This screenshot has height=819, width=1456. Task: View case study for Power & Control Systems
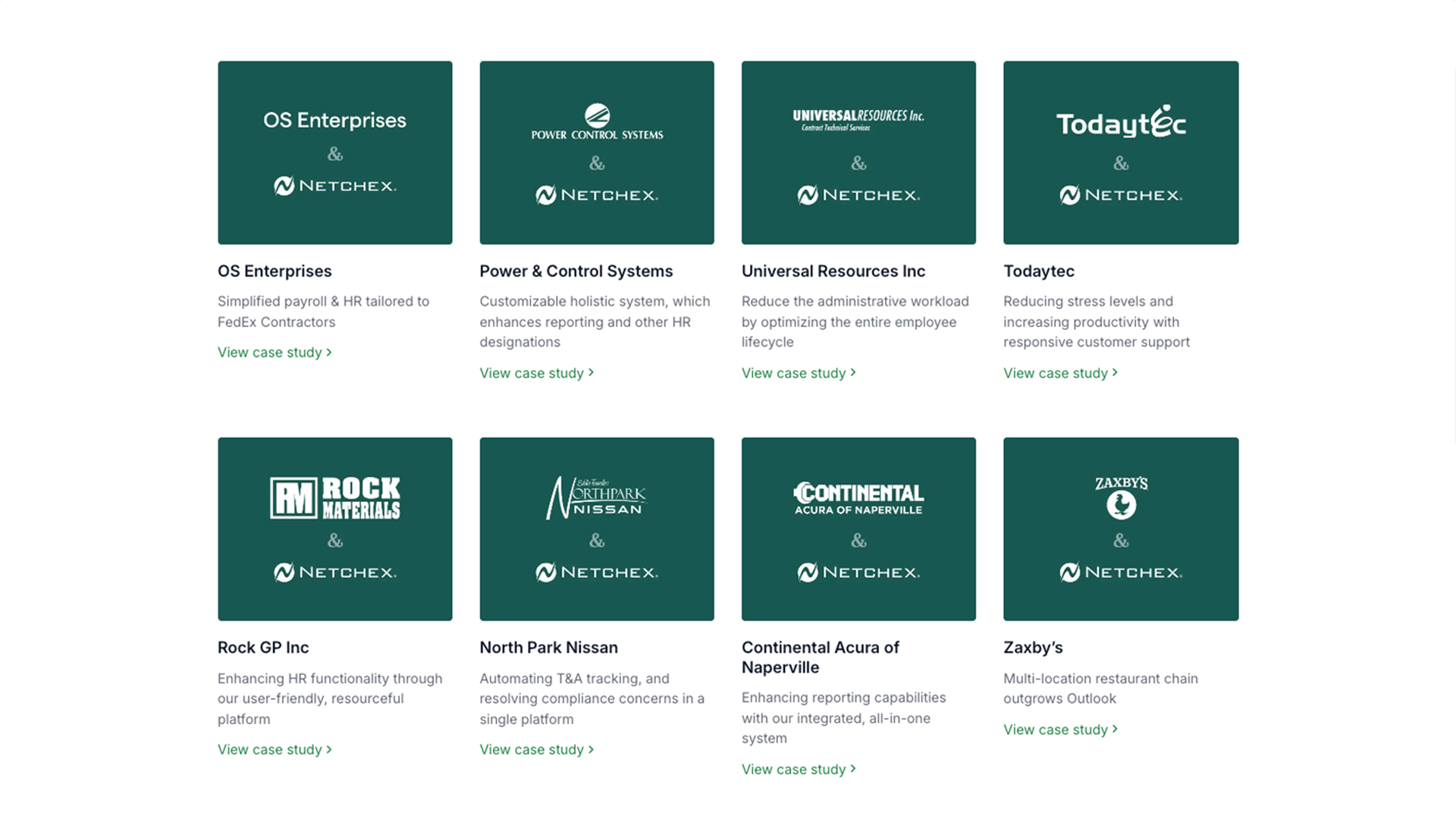coord(536,373)
